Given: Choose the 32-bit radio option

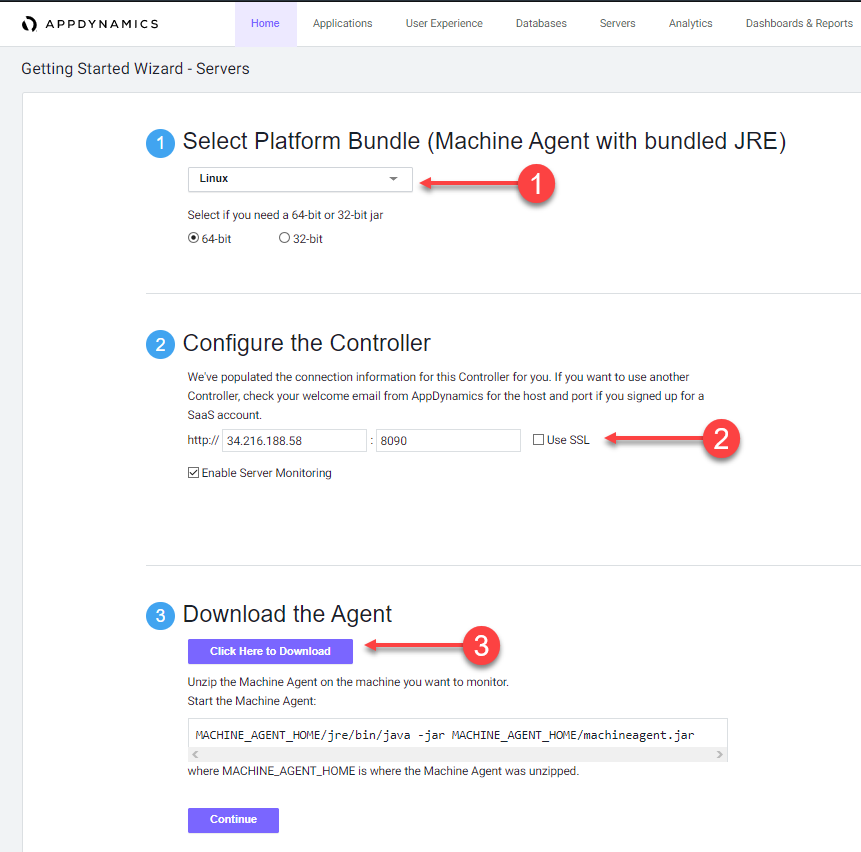Looking at the screenshot, I should click(284, 238).
